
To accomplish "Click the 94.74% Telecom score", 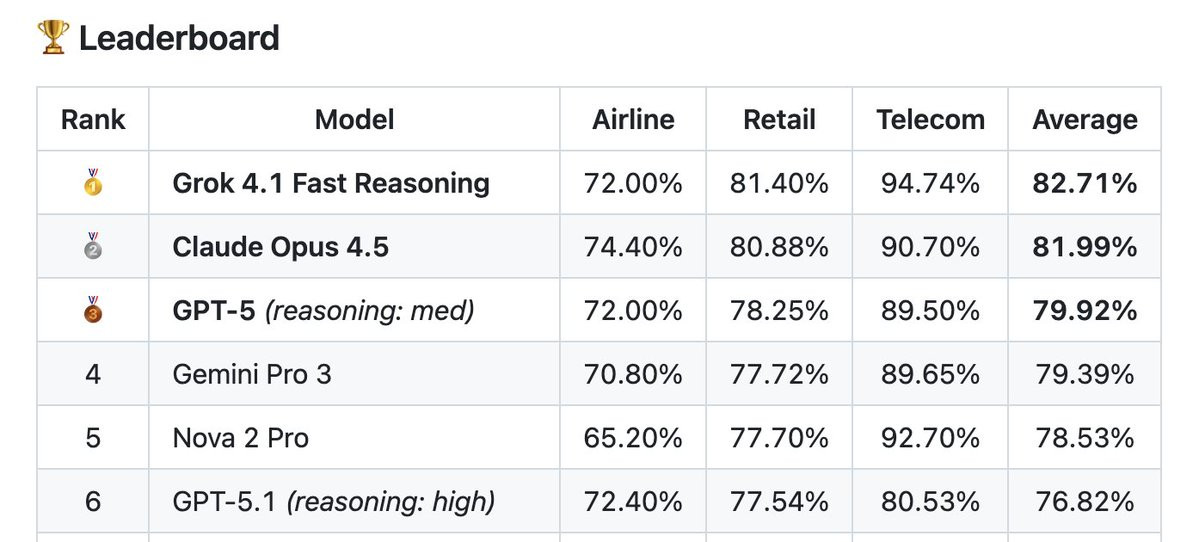I will tap(931, 183).
